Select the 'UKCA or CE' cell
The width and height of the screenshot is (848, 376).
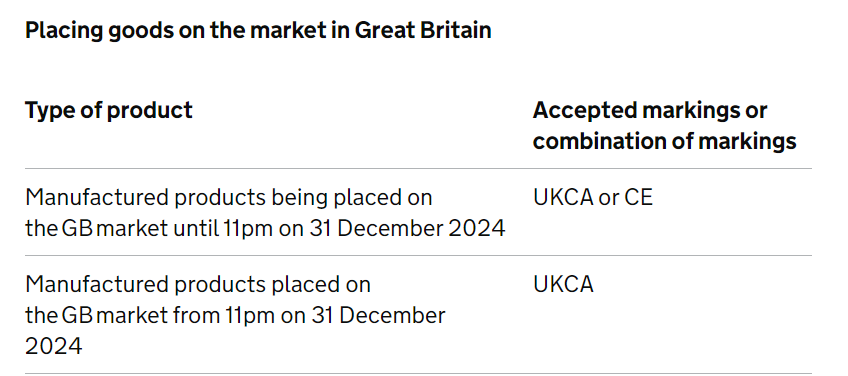coord(593,197)
